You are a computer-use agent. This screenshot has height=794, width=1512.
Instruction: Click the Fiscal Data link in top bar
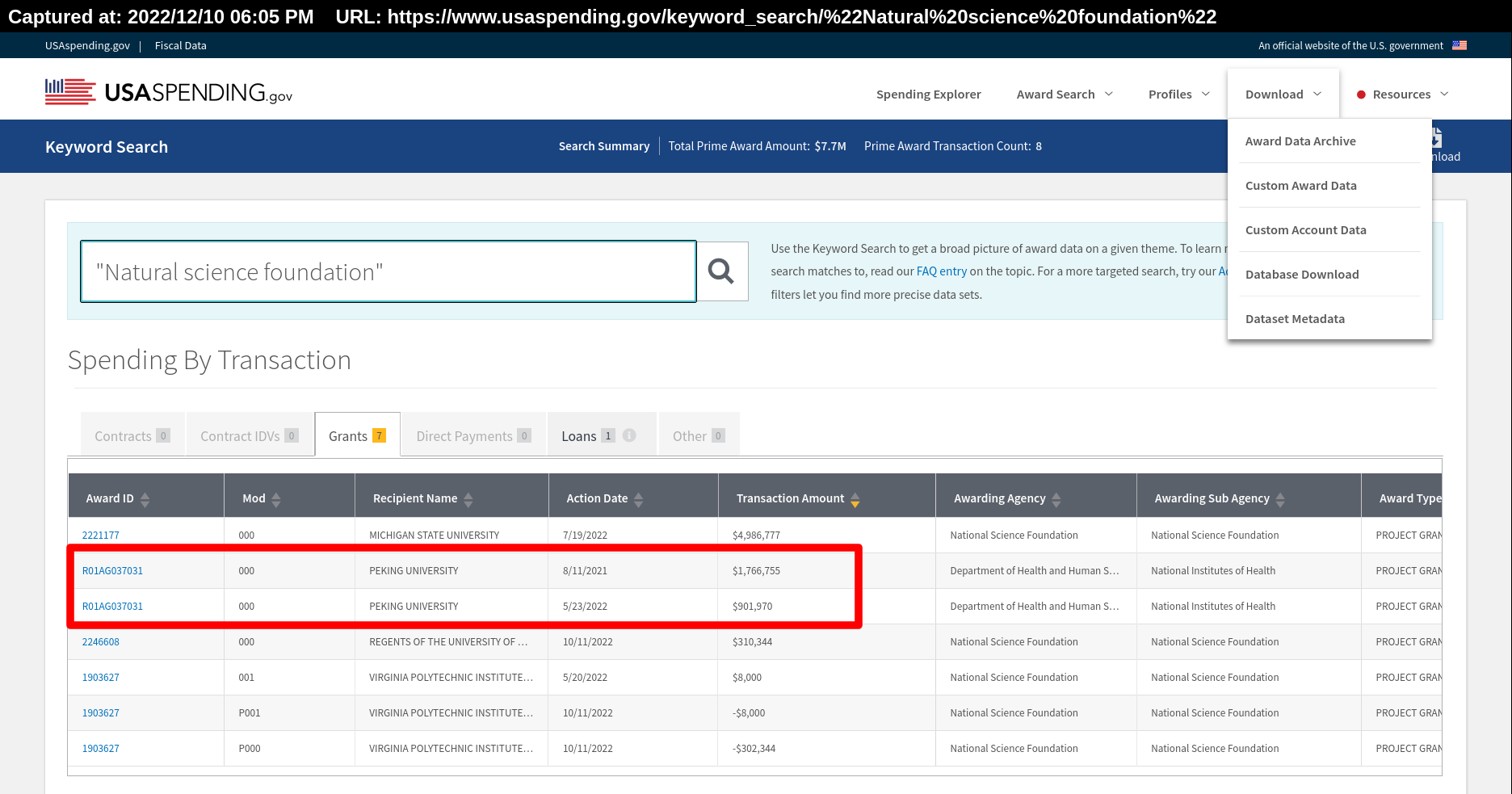click(181, 45)
